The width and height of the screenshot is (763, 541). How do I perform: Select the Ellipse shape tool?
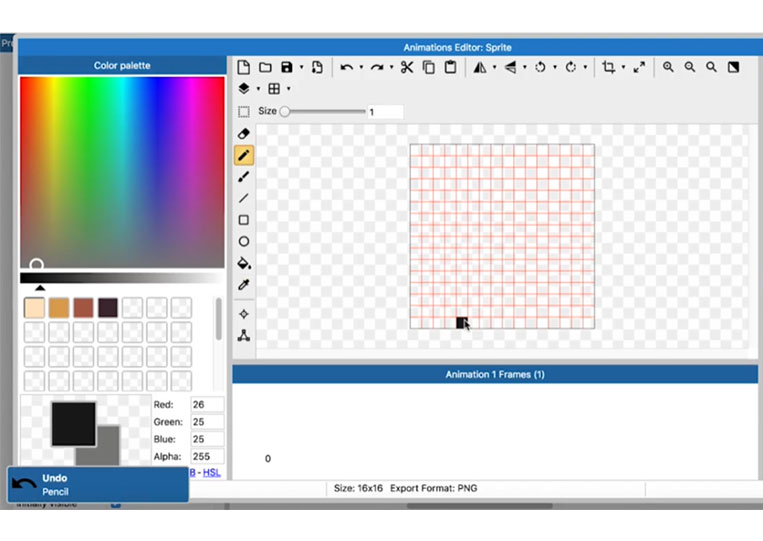point(244,241)
